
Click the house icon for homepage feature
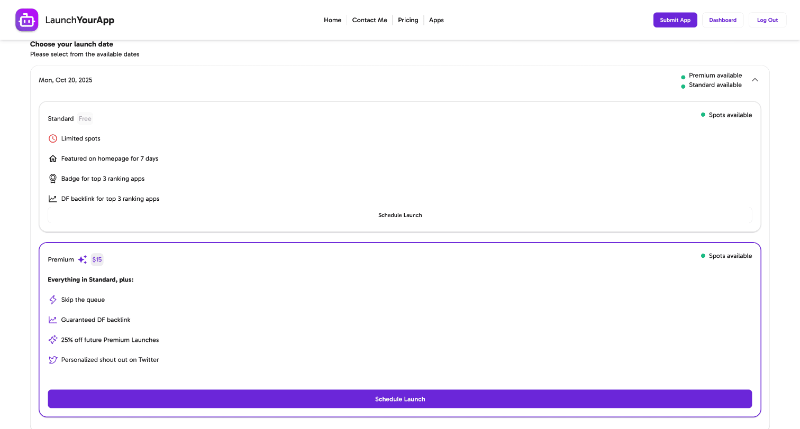[x=53, y=158]
